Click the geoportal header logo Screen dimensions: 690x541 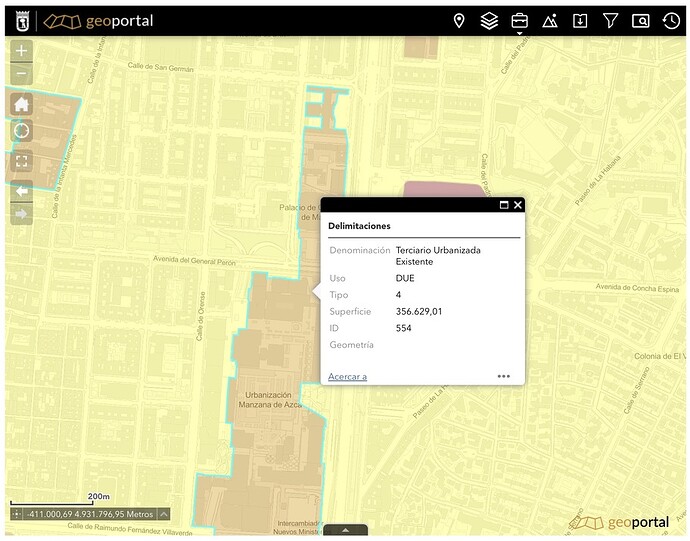[98, 21]
